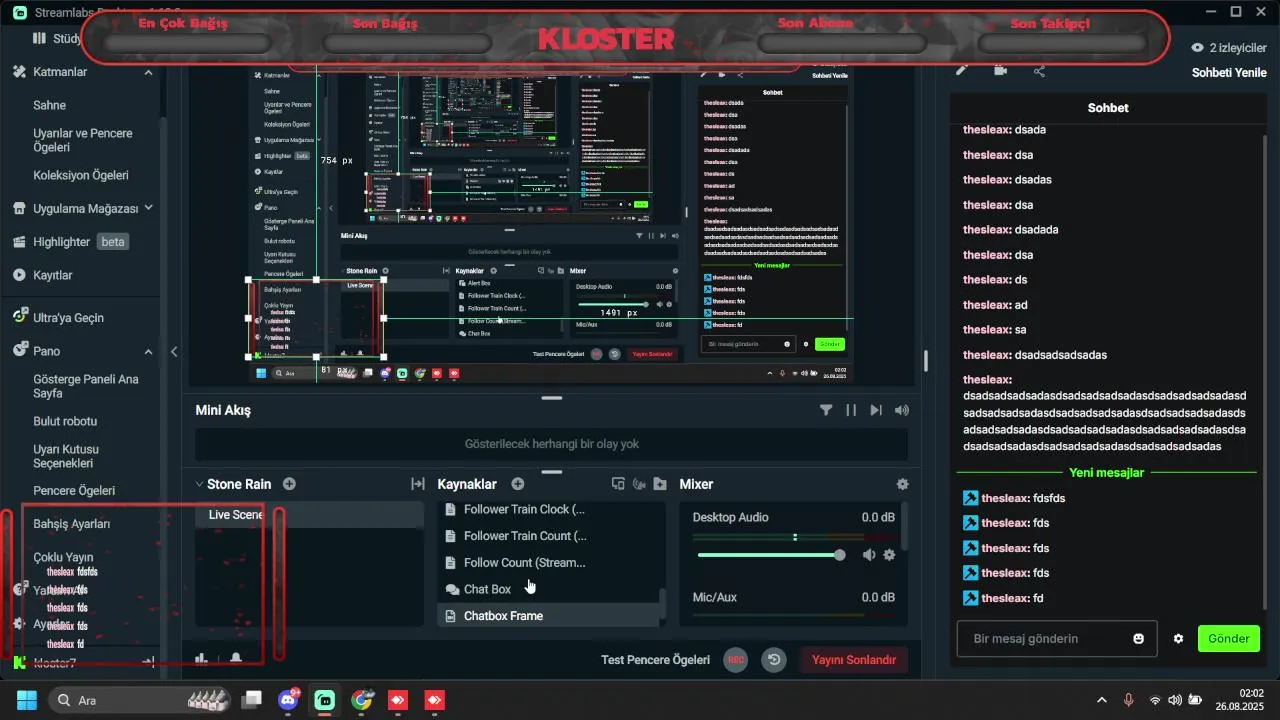Filter Mini Akış events
This screenshot has height=720, width=1280.
(826, 410)
